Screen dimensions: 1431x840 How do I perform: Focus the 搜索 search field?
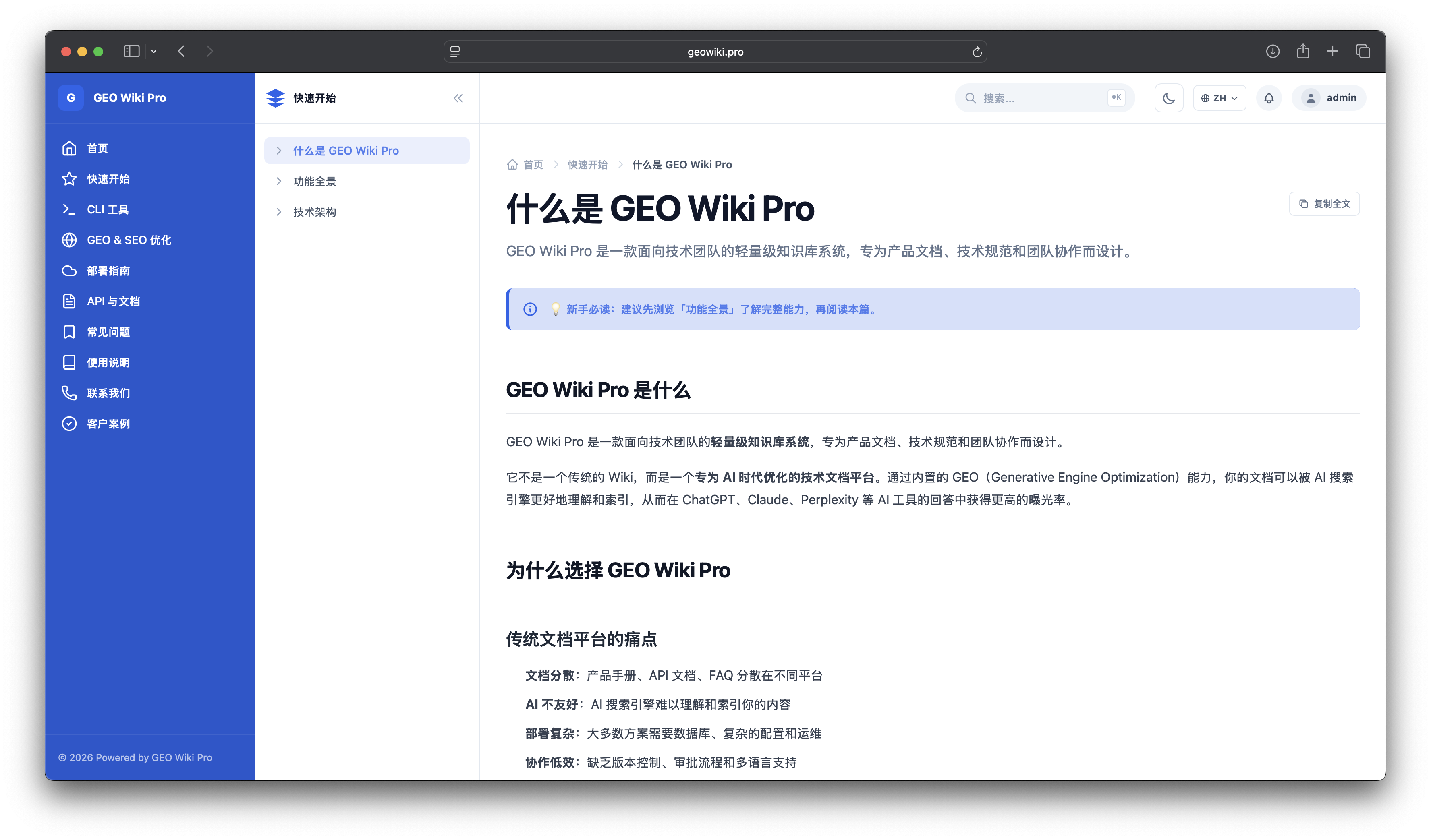click(x=1044, y=98)
